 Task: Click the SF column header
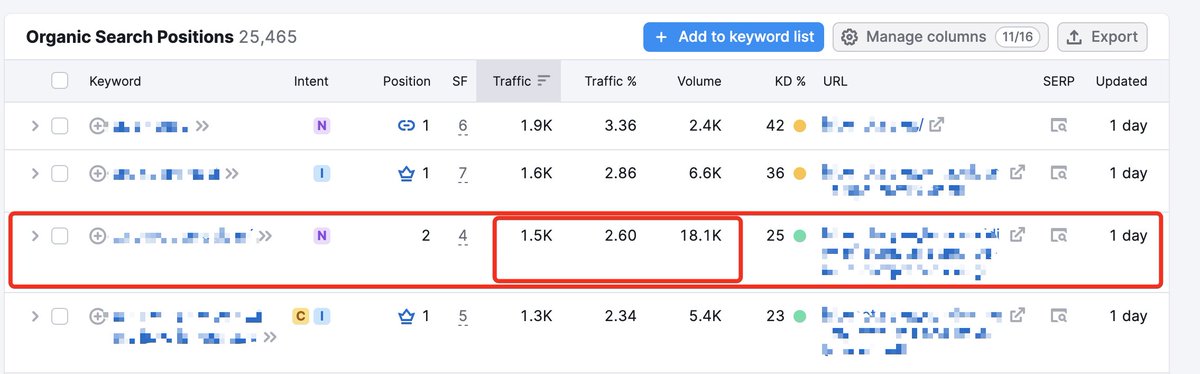click(x=460, y=81)
